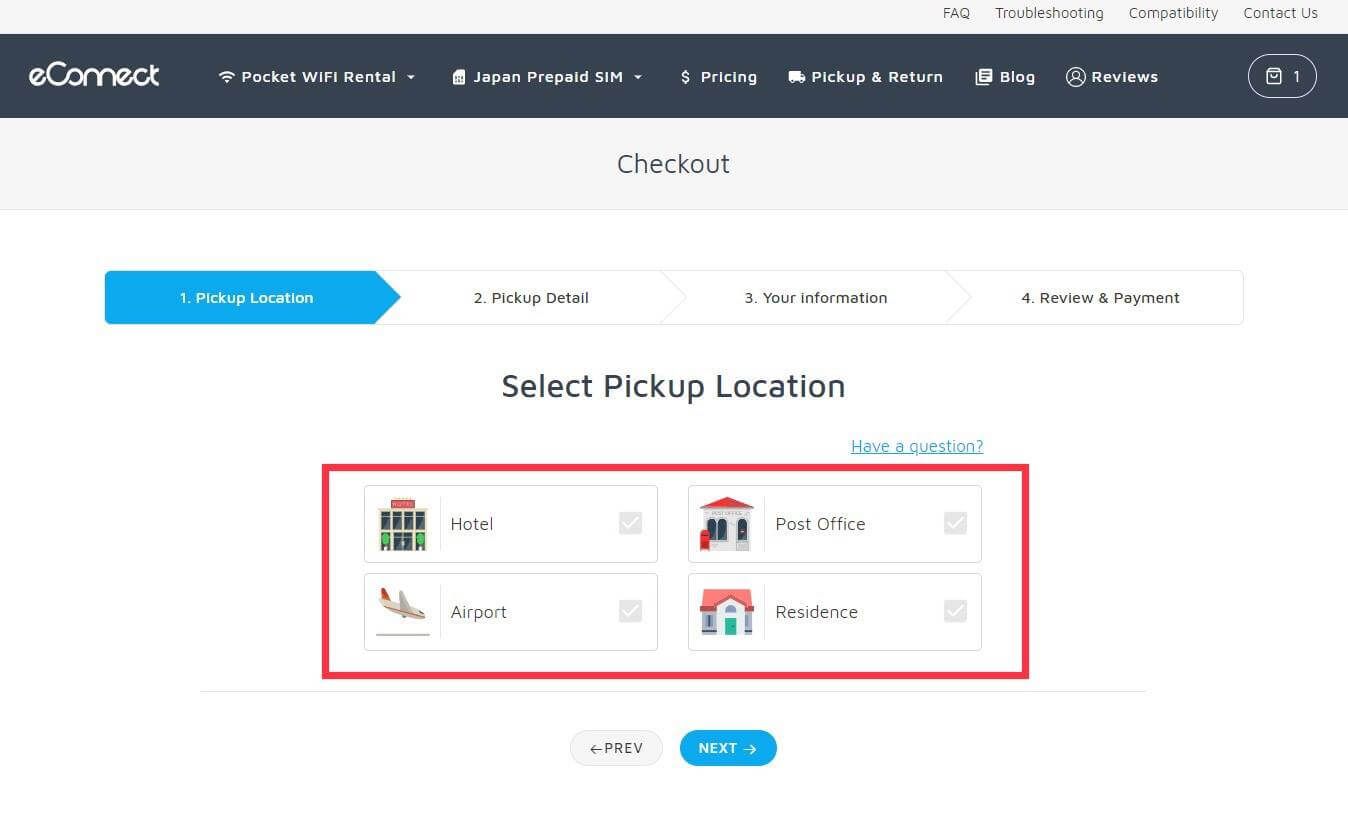Select the Hotel building icon
Viewport: 1348px width, 827px height.
click(403, 524)
